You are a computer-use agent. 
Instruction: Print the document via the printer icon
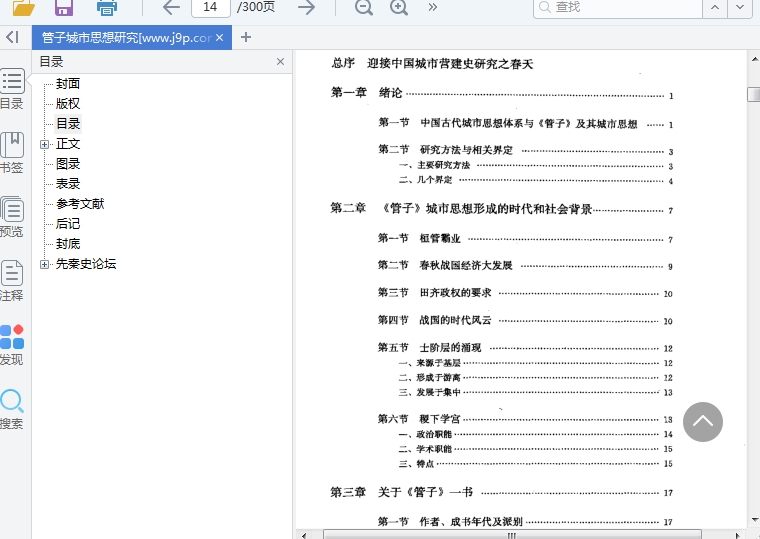[x=107, y=7]
